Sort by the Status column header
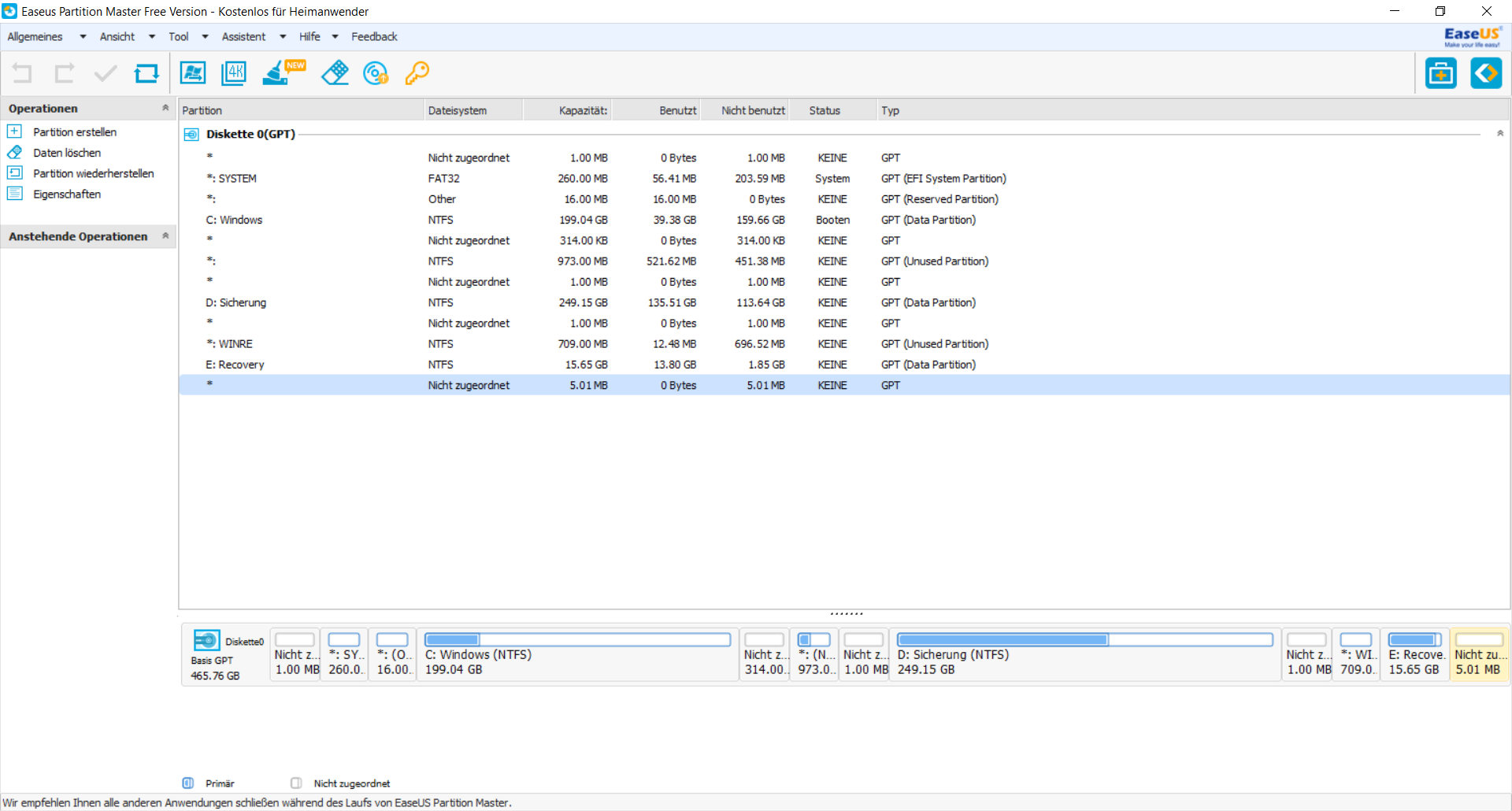The width and height of the screenshot is (1512, 811). tap(832, 111)
